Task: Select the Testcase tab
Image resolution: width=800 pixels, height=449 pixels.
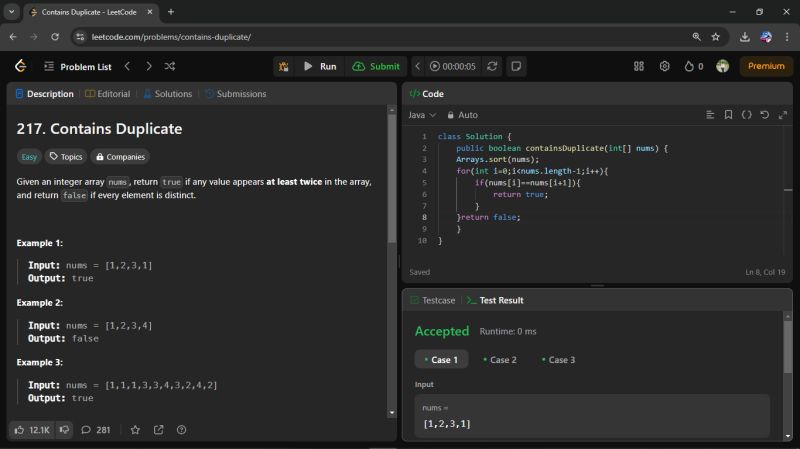Action: 432,300
